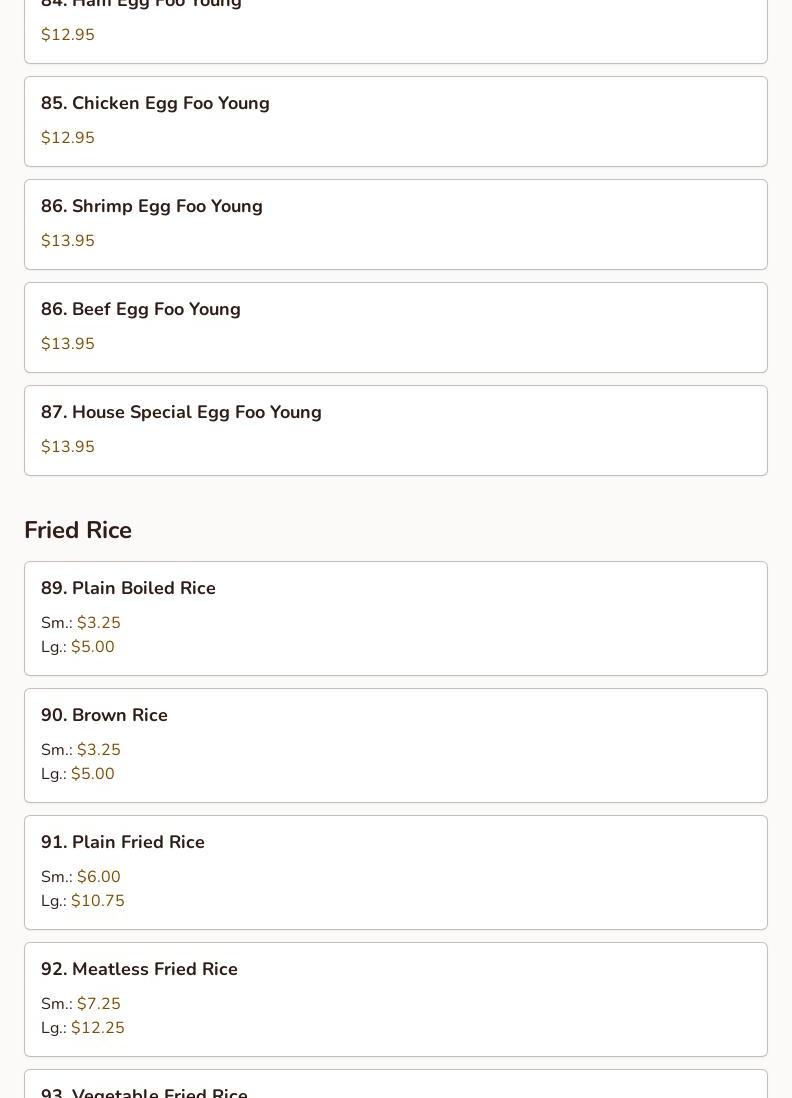Select small $7.25 Meatless Fried Rice
Screen dimensions: 792x1098
click(x=98, y=1004)
